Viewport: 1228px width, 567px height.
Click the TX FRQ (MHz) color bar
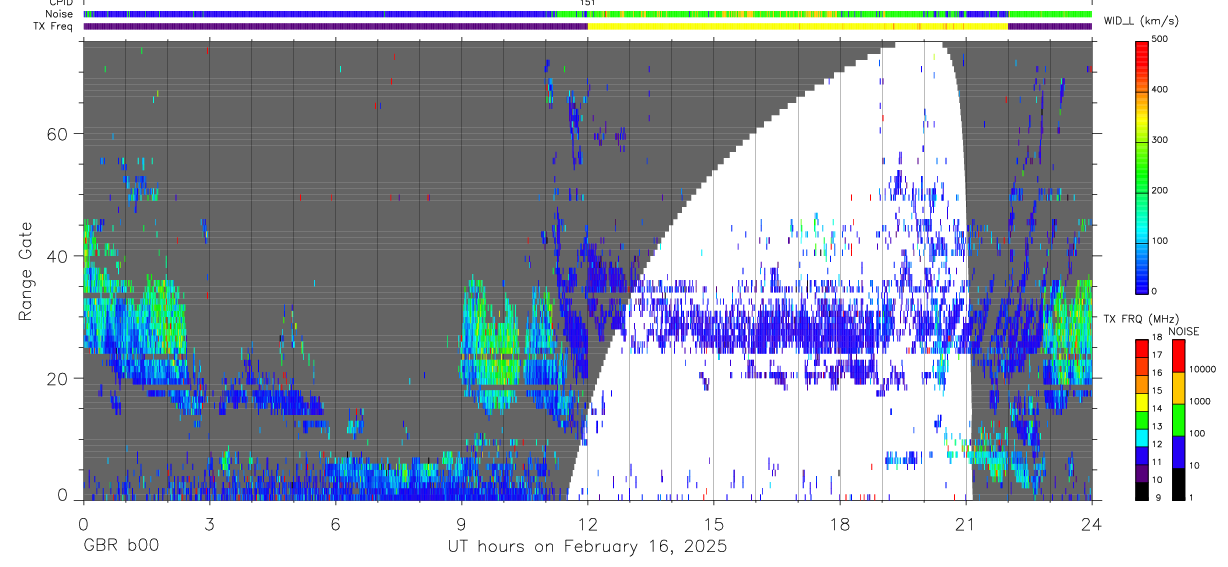1142,418
